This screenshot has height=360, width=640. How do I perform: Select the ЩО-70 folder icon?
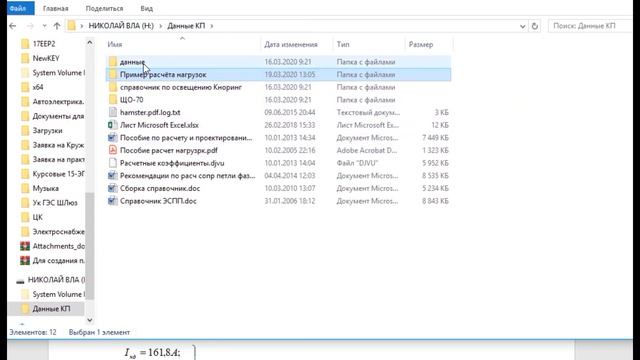(113, 100)
